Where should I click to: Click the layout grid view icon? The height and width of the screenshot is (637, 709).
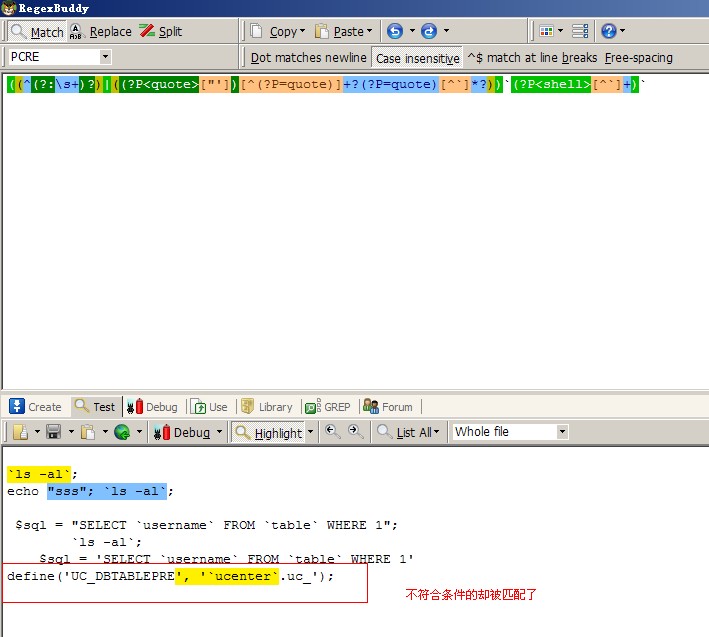pos(545,31)
